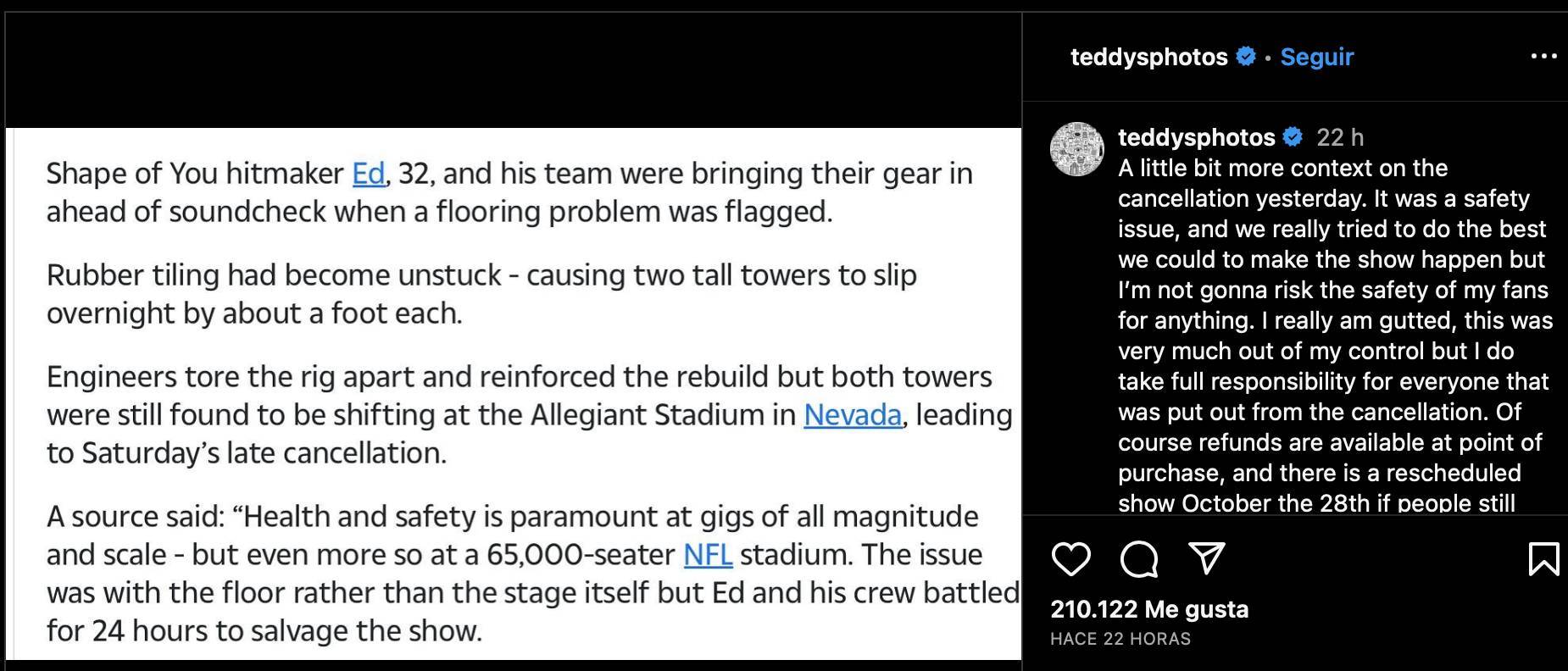Follow the account with the Seguir button
The image size is (1568, 671).
(x=1316, y=57)
